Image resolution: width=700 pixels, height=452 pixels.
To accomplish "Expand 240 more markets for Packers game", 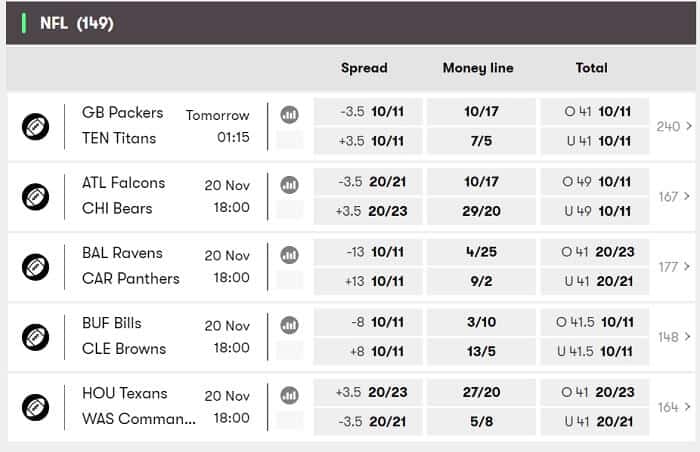I will (x=674, y=126).
